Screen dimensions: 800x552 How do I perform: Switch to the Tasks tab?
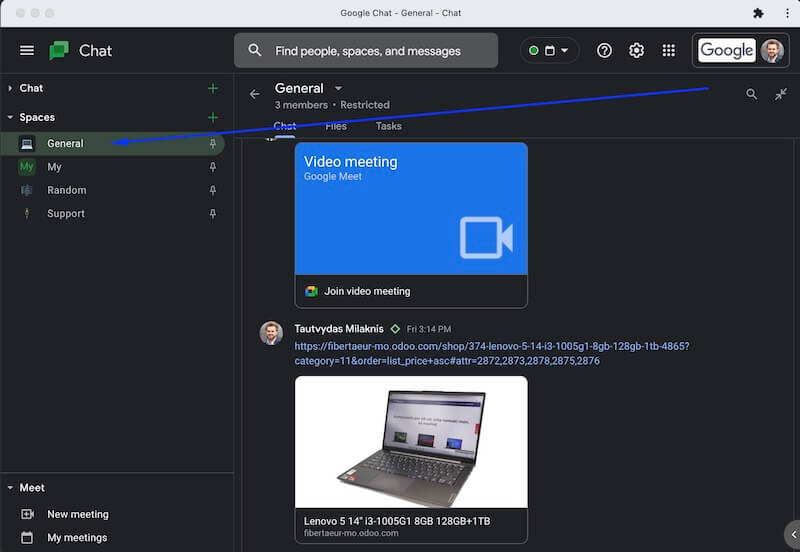(x=389, y=126)
